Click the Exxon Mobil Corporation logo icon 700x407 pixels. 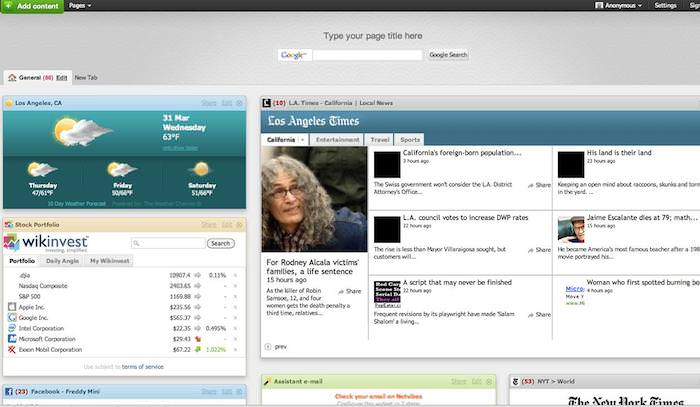(x=12, y=349)
